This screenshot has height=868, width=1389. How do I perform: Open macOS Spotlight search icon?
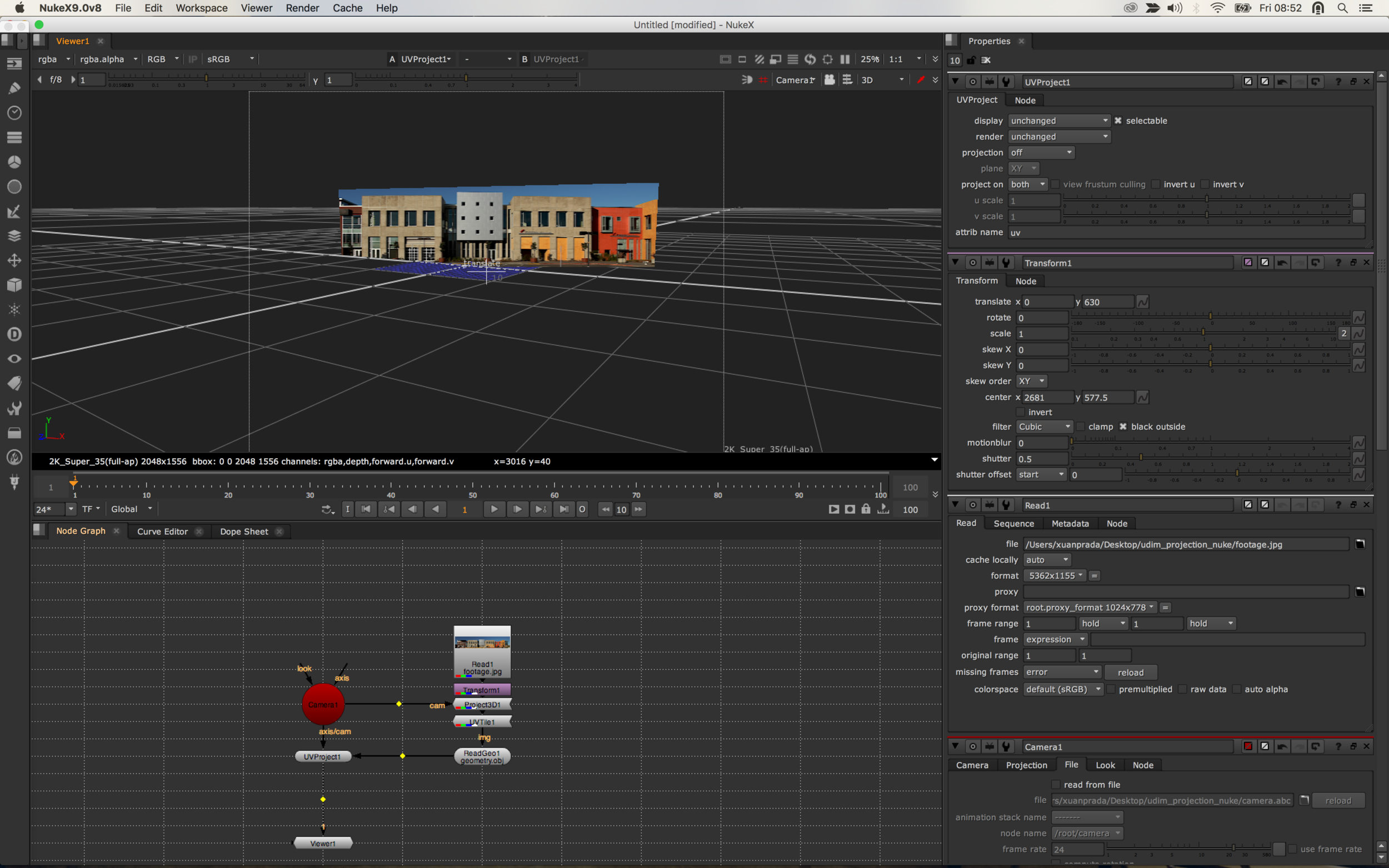(1342, 8)
